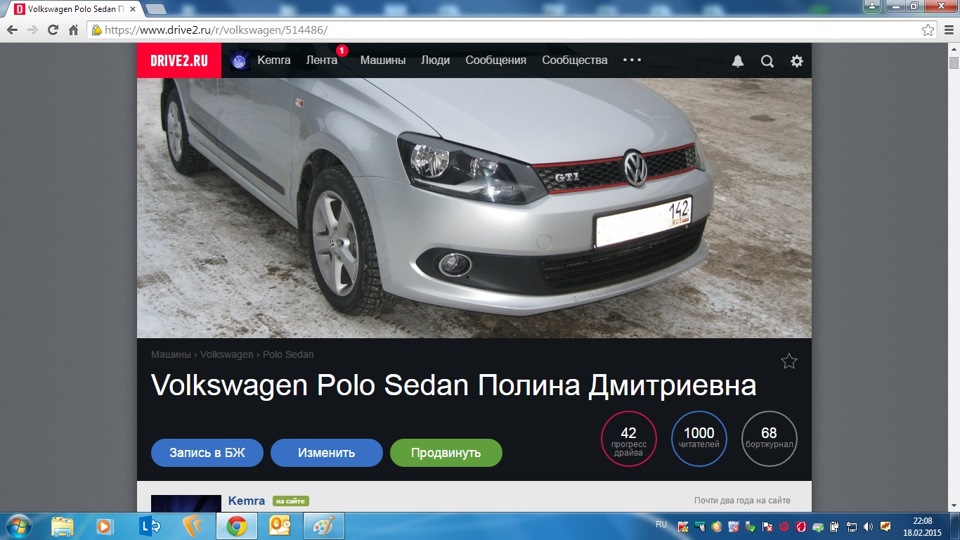The width and height of the screenshot is (960, 540).
Task: Open the Kemra profile link below the buttons
Action: (246, 501)
